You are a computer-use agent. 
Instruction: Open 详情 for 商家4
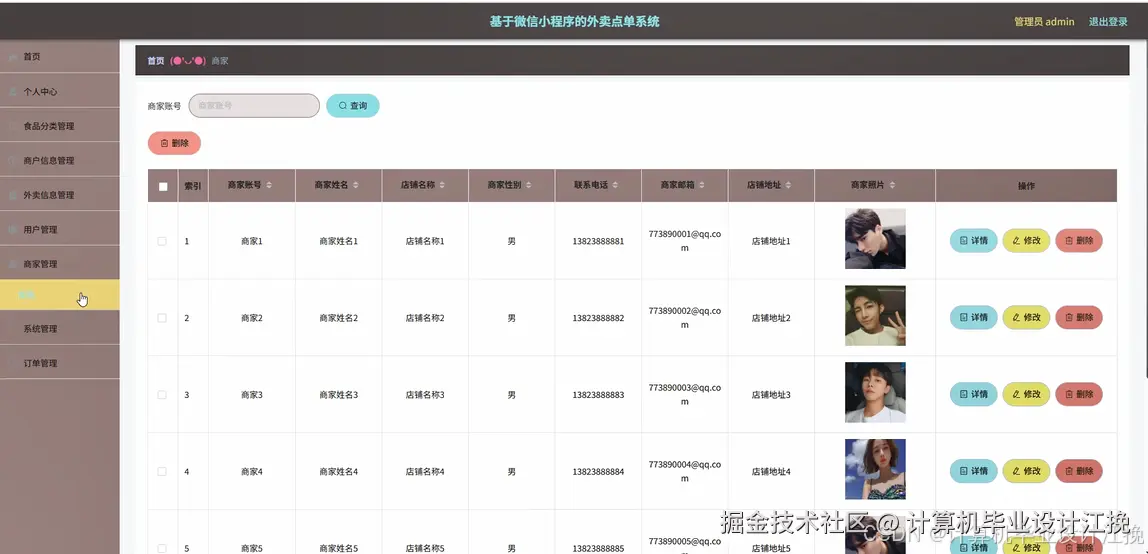click(974, 471)
